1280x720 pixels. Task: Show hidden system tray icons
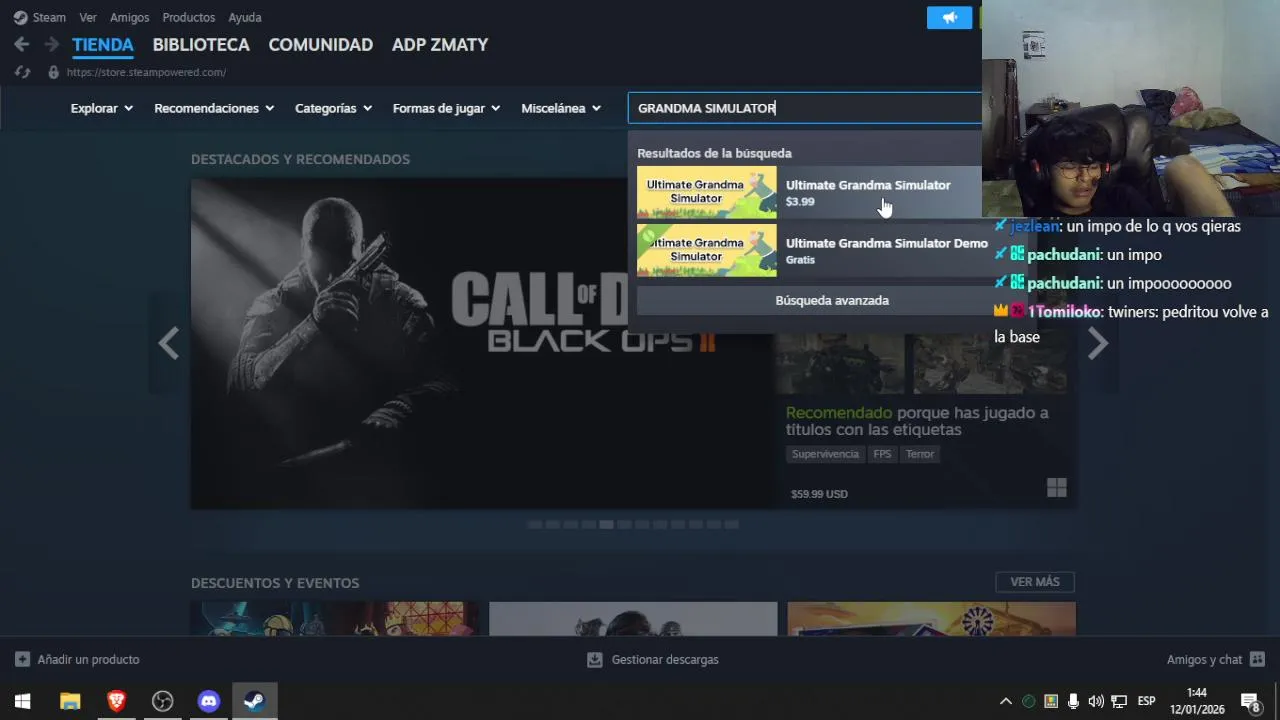point(1006,701)
